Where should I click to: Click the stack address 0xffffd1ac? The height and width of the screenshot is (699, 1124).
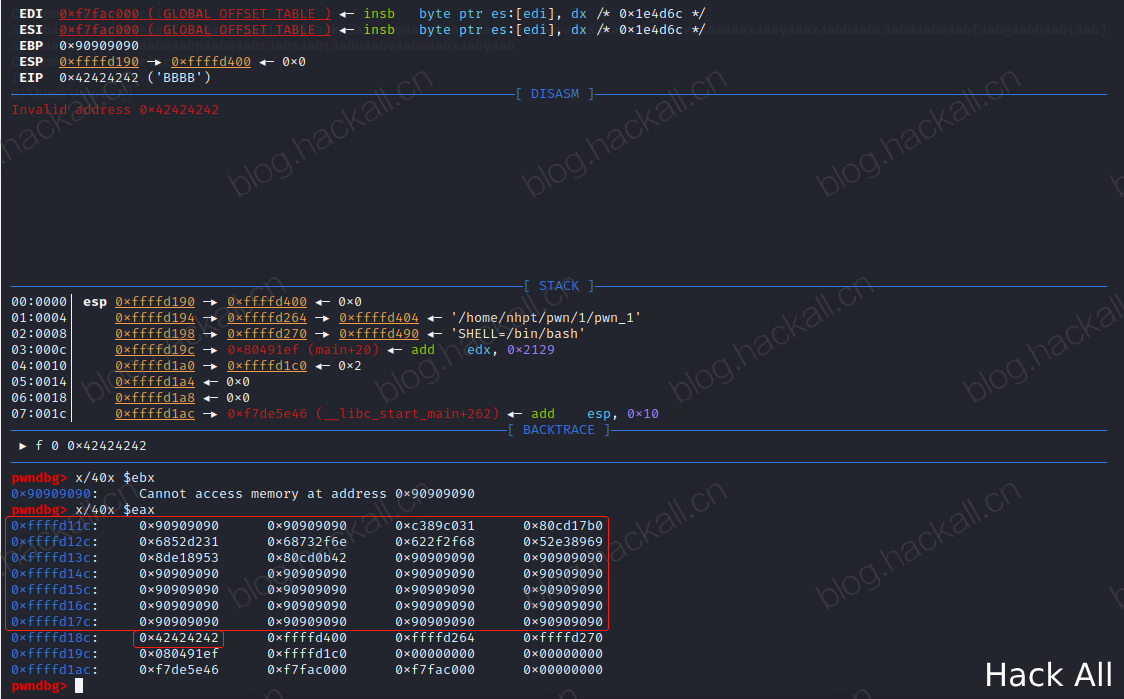[155, 414]
